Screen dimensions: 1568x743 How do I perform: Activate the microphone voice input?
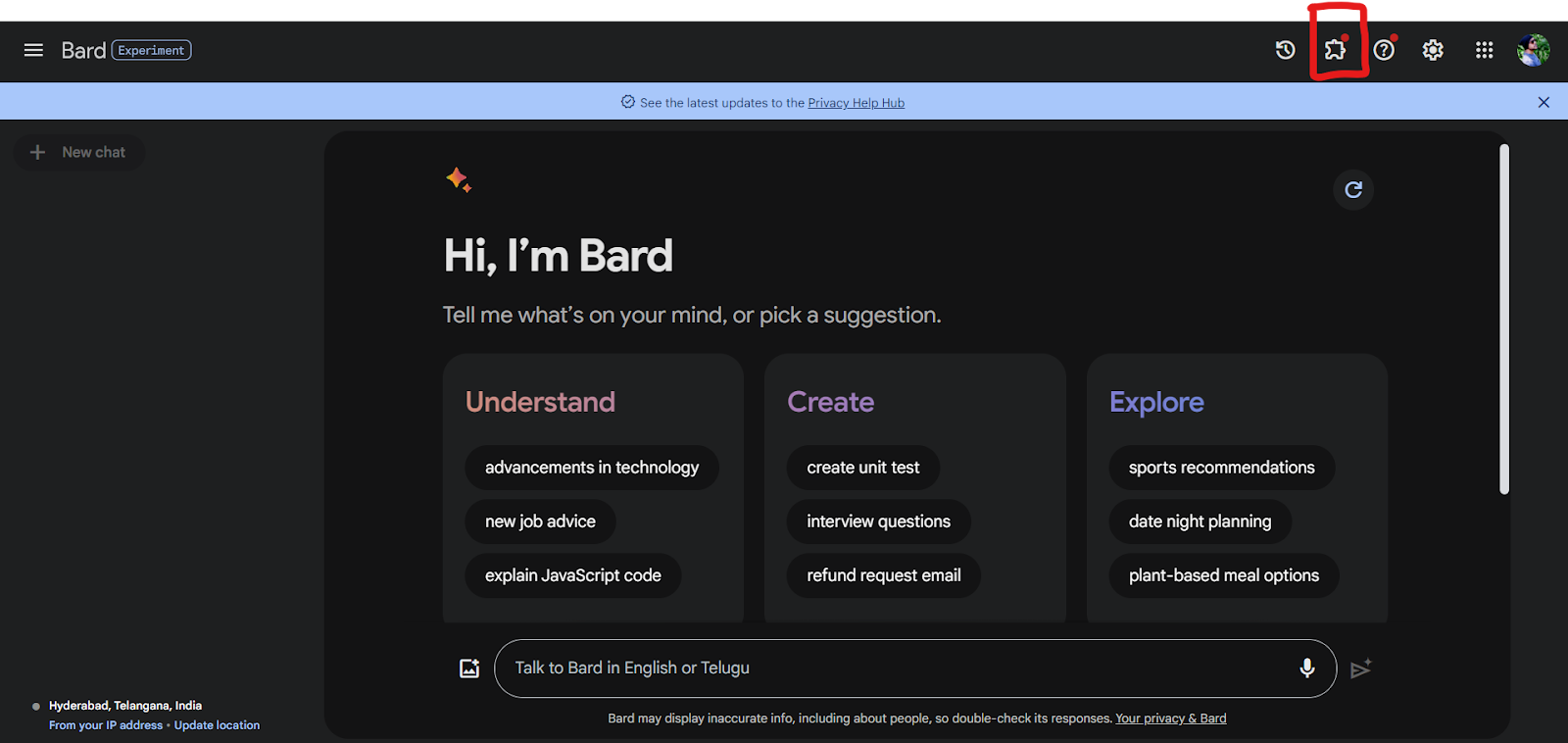coord(1306,669)
